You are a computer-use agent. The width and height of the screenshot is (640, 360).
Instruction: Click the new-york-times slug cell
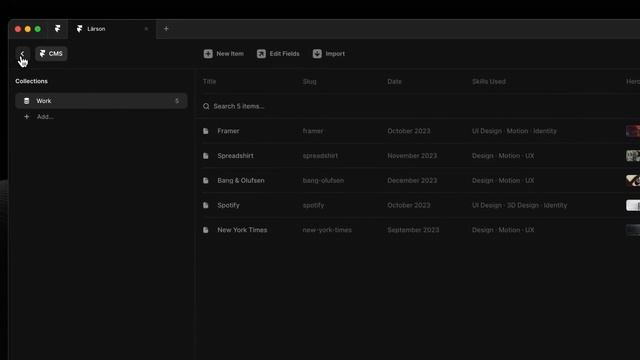(327, 230)
